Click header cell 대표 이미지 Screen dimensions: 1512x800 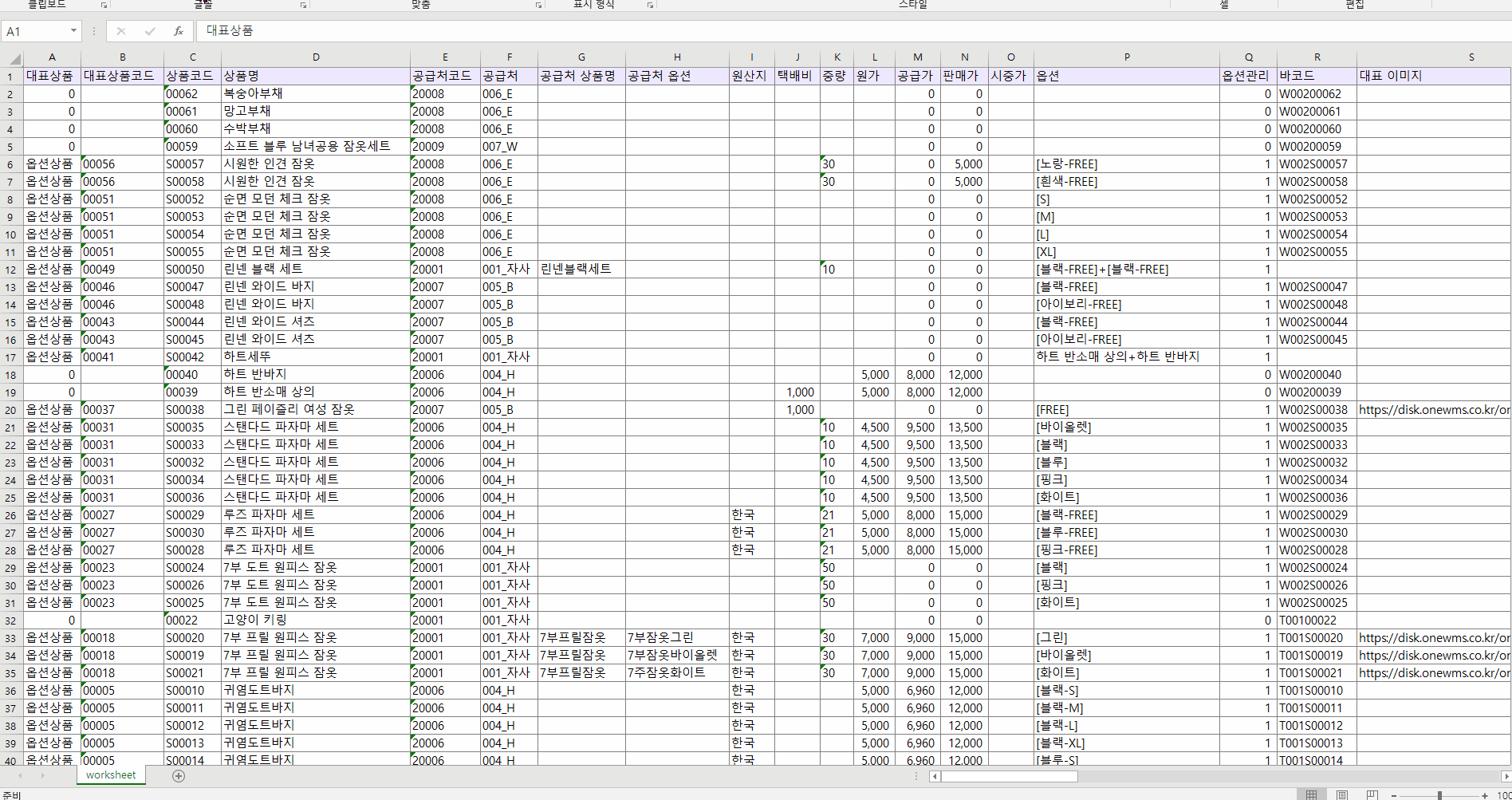point(1434,76)
